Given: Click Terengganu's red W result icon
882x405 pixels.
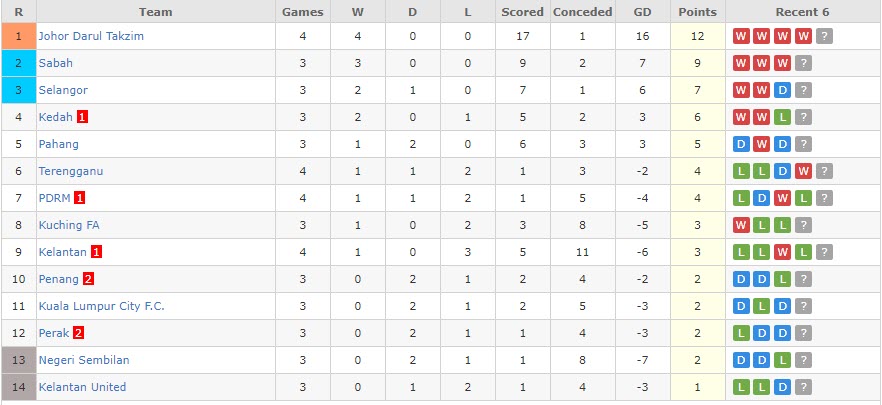Looking at the screenshot, I should point(803,171).
